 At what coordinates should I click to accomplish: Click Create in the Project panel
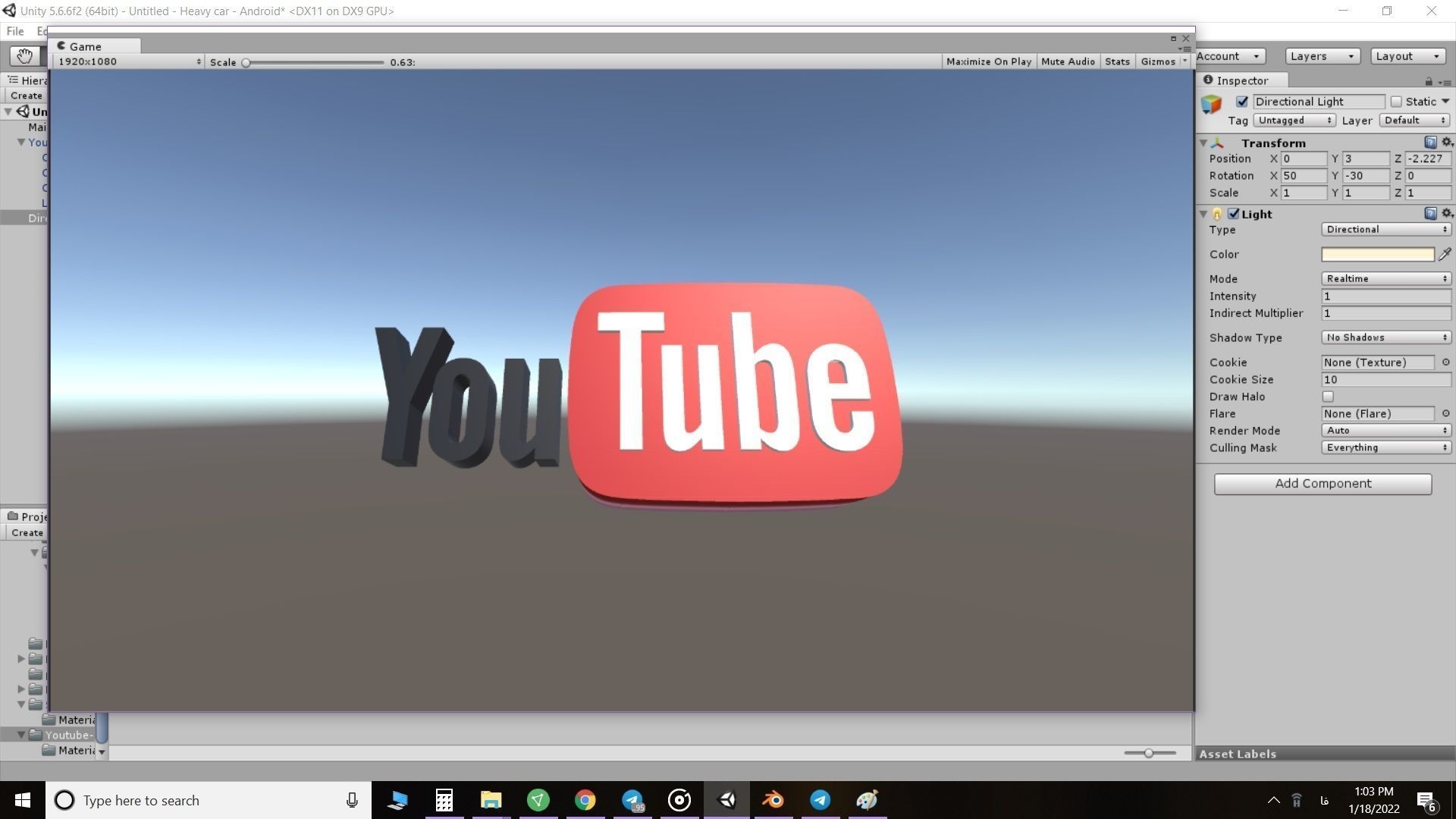[x=27, y=532]
